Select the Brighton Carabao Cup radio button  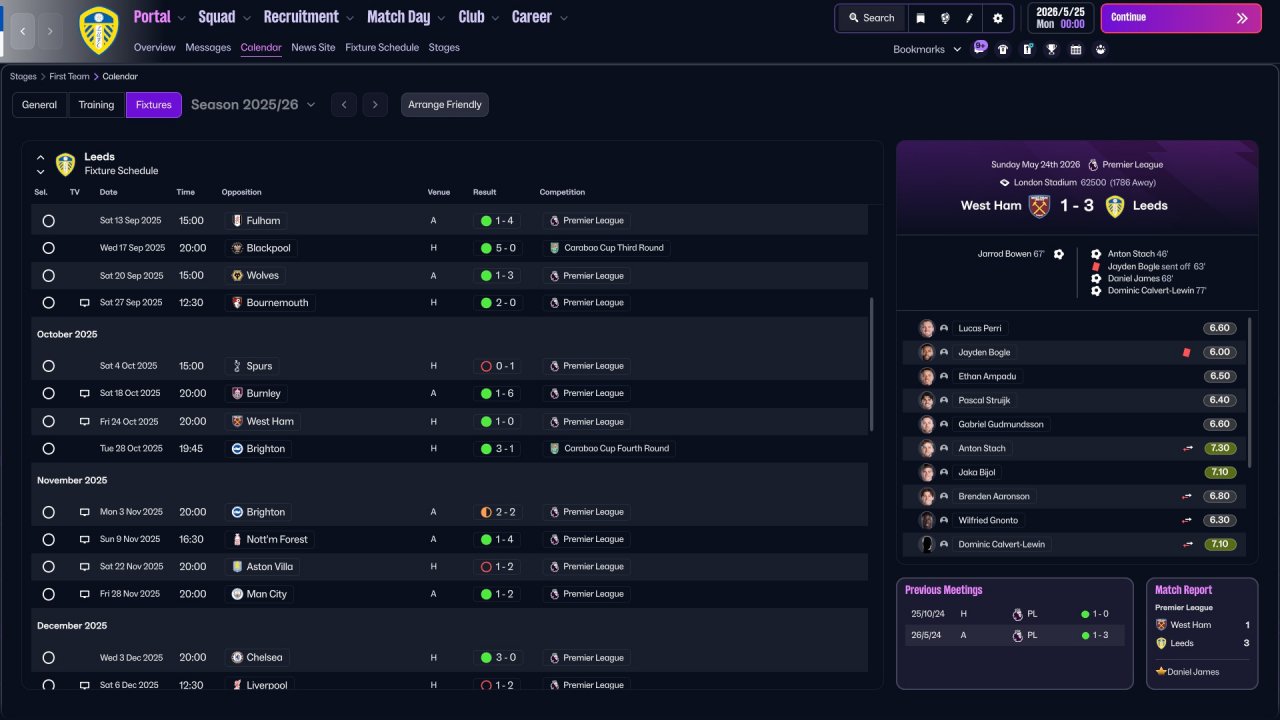[x=48, y=449]
